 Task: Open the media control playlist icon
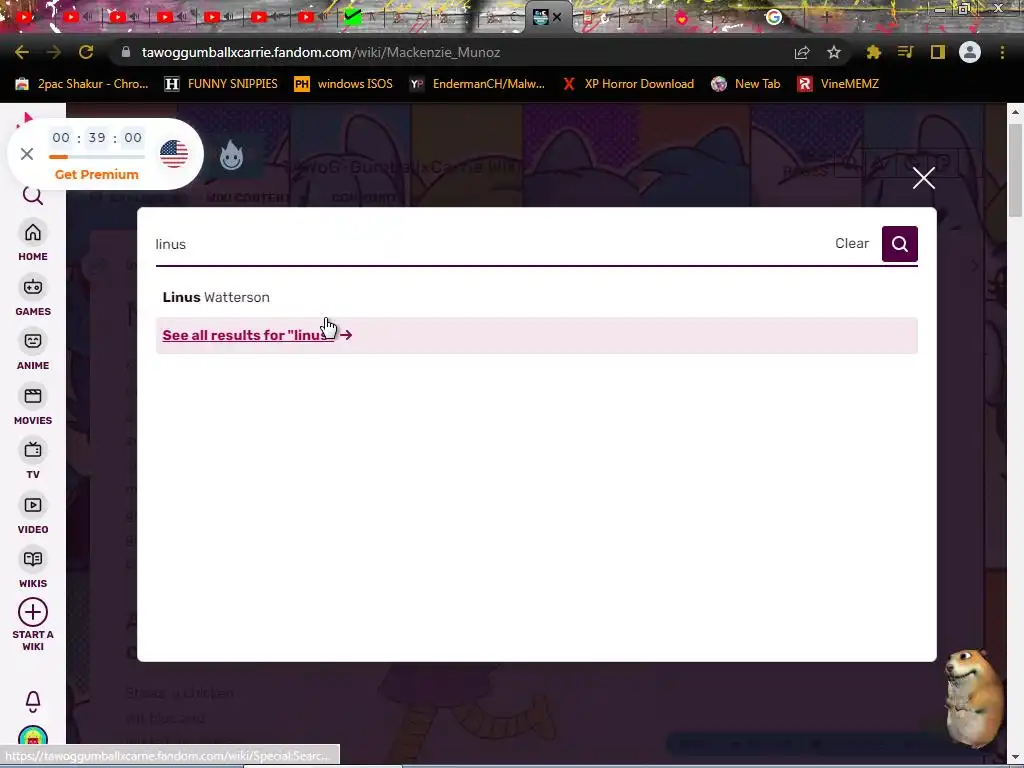905,52
